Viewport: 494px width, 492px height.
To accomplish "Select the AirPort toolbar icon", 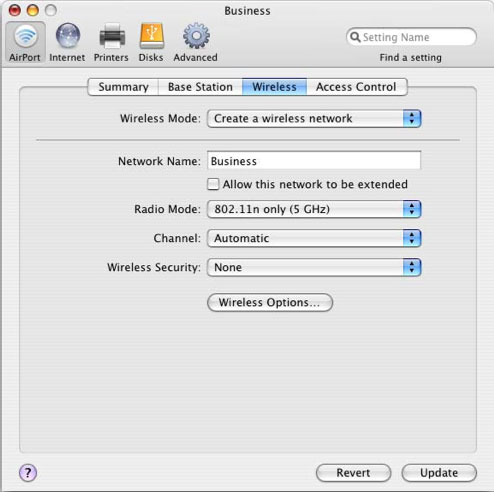I will point(25,36).
